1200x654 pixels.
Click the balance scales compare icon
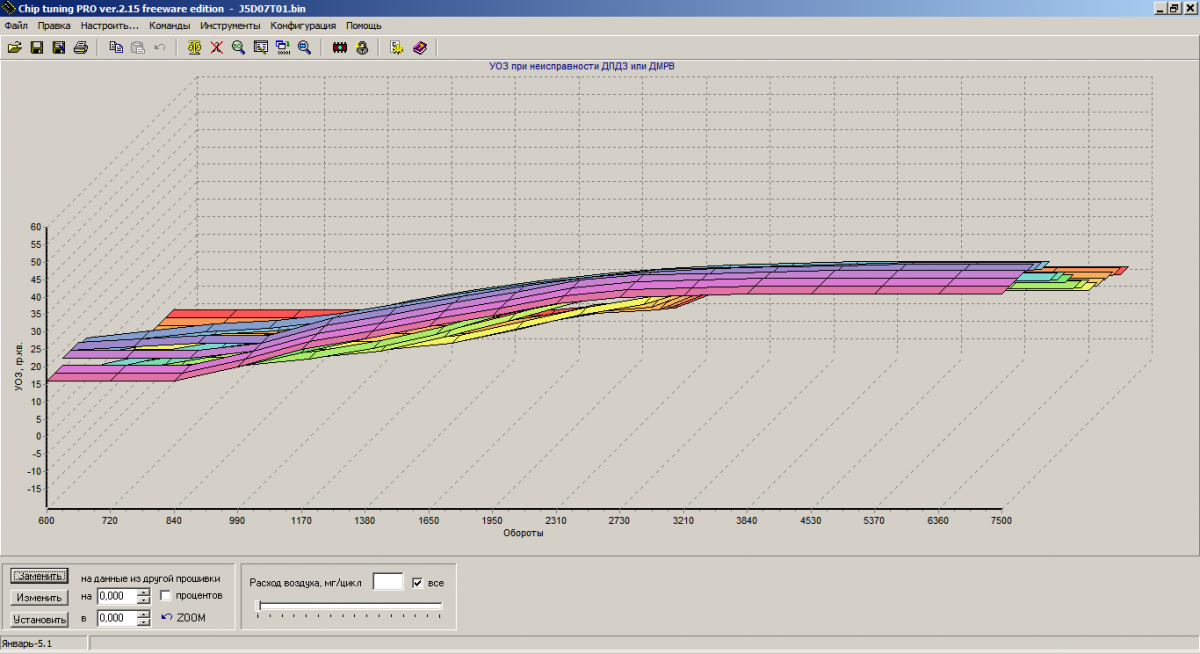(195, 47)
